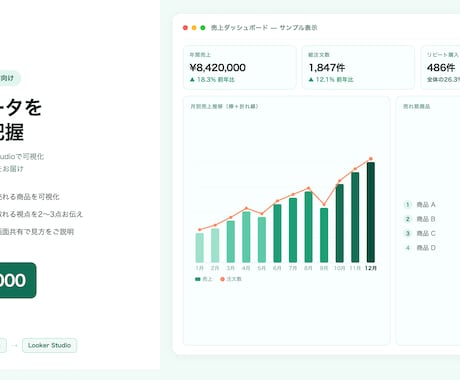Click the 1,847件 value
The width and height of the screenshot is (460, 380).
(x=327, y=68)
